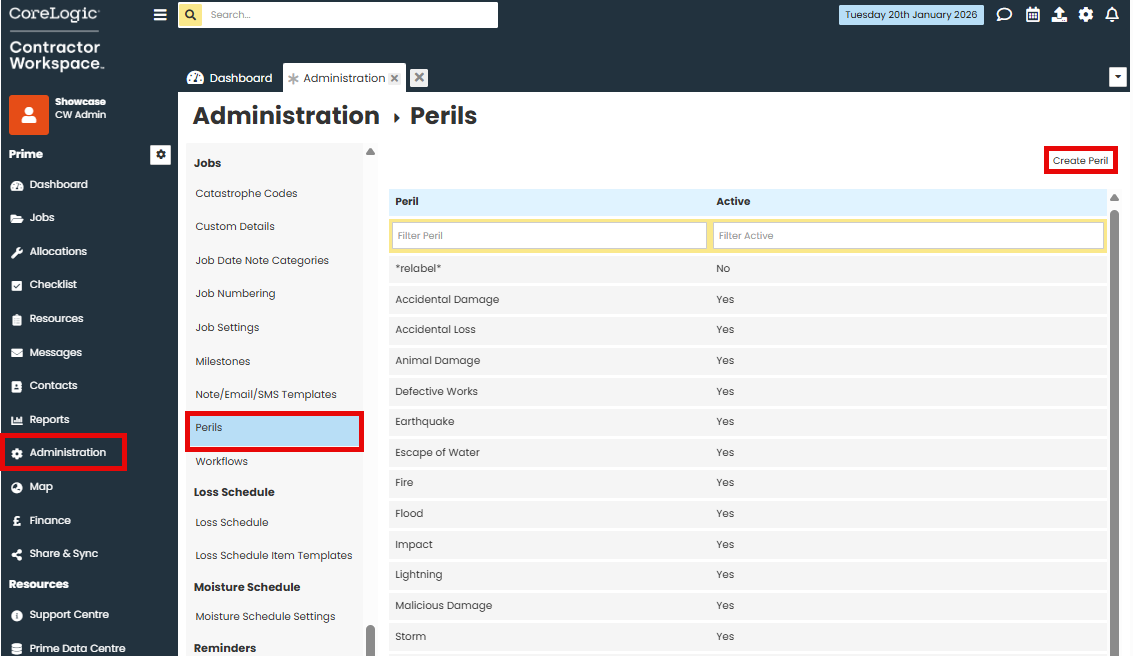The image size is (1133, 656).
Task: Close the Administration tab with its X
Action: pyautogui.click(x=395, y=78)
